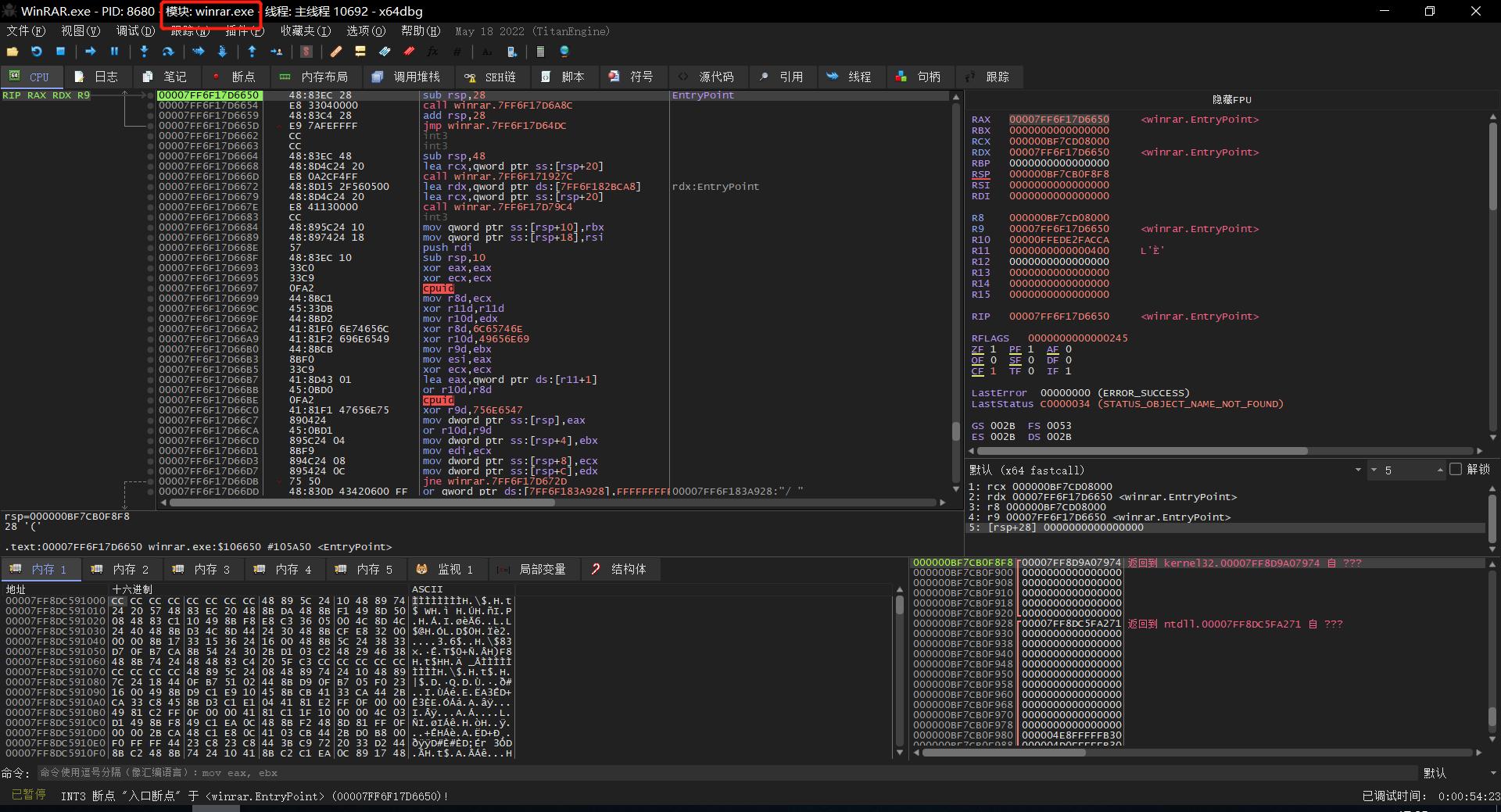Screen dimensions: 1501x812
Task: Step into using the step-into toolbar icon
Action: click(x=145, y=52)
